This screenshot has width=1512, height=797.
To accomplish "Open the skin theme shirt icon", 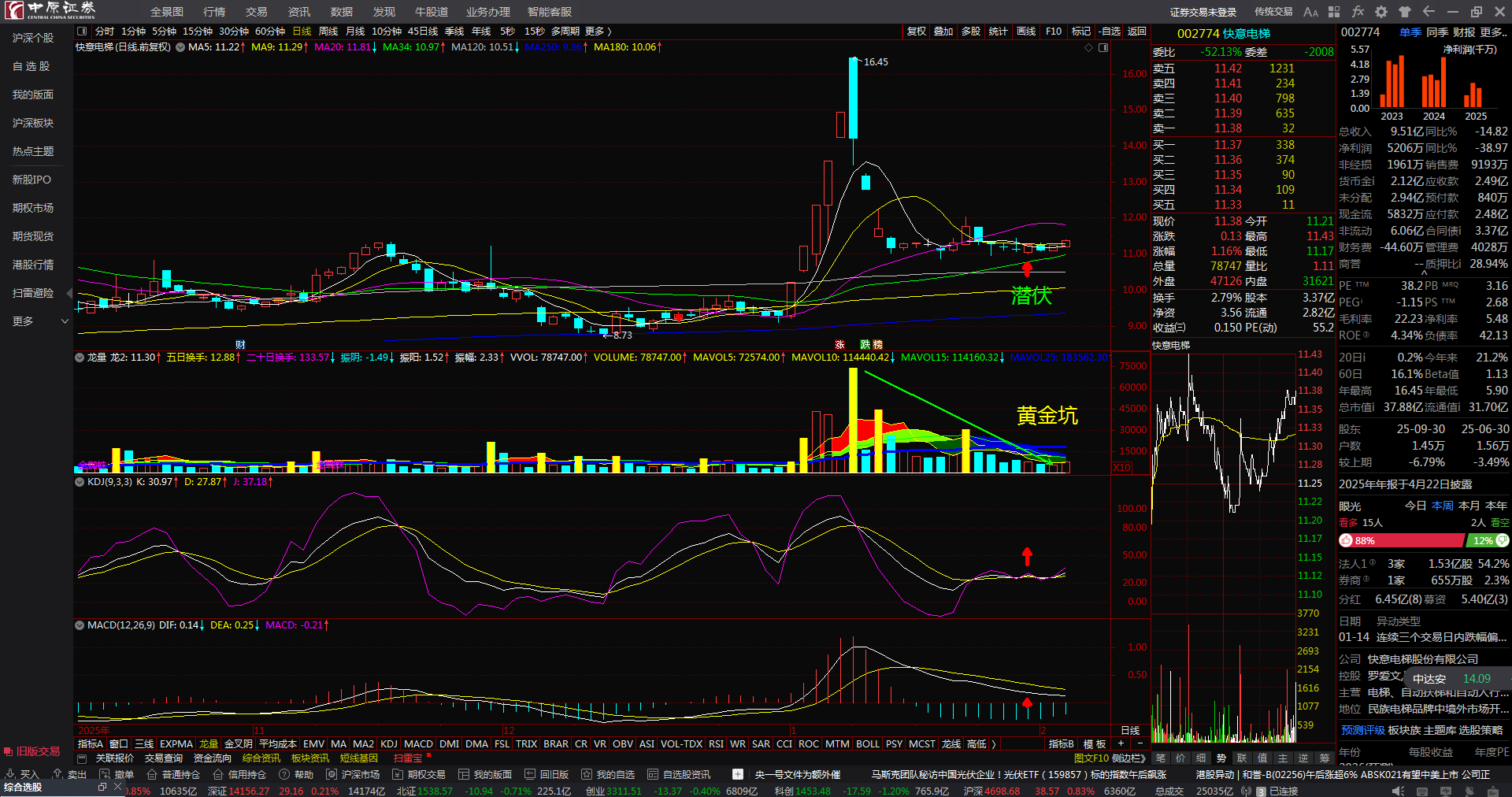I will 1405,12.
